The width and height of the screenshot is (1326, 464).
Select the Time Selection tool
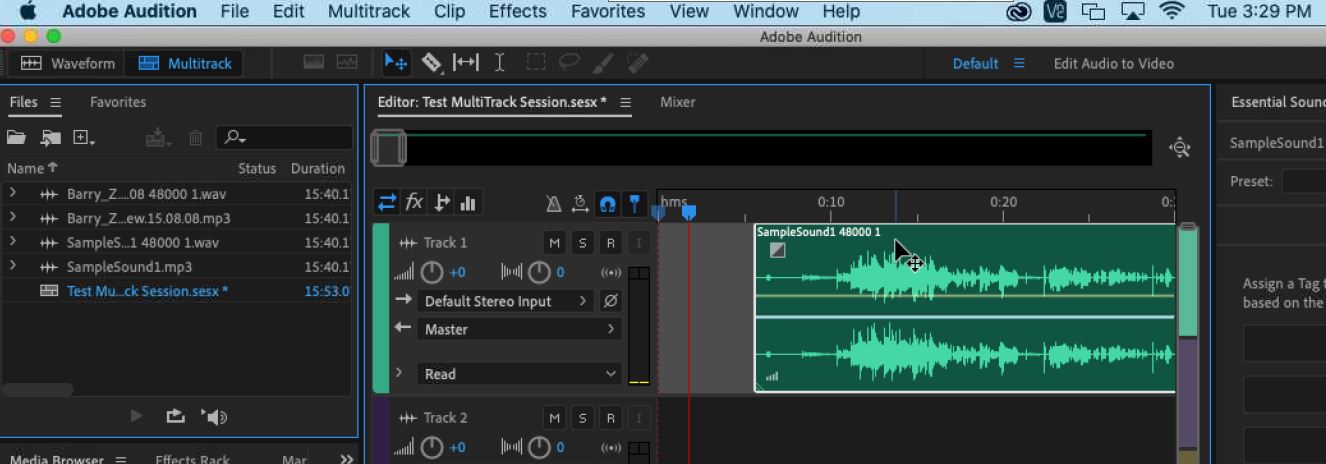pos(499,63)
